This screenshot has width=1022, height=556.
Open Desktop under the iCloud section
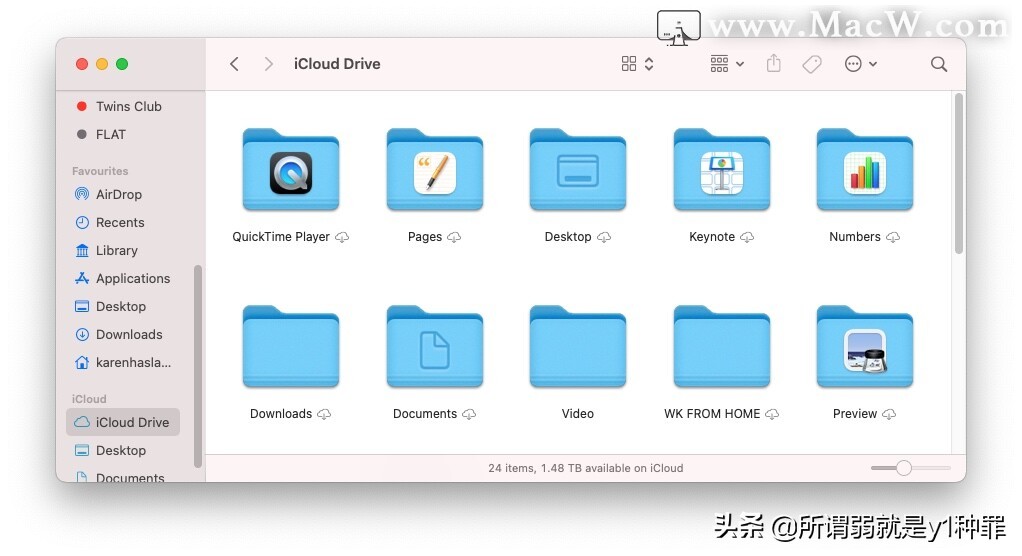click(121, 450)
